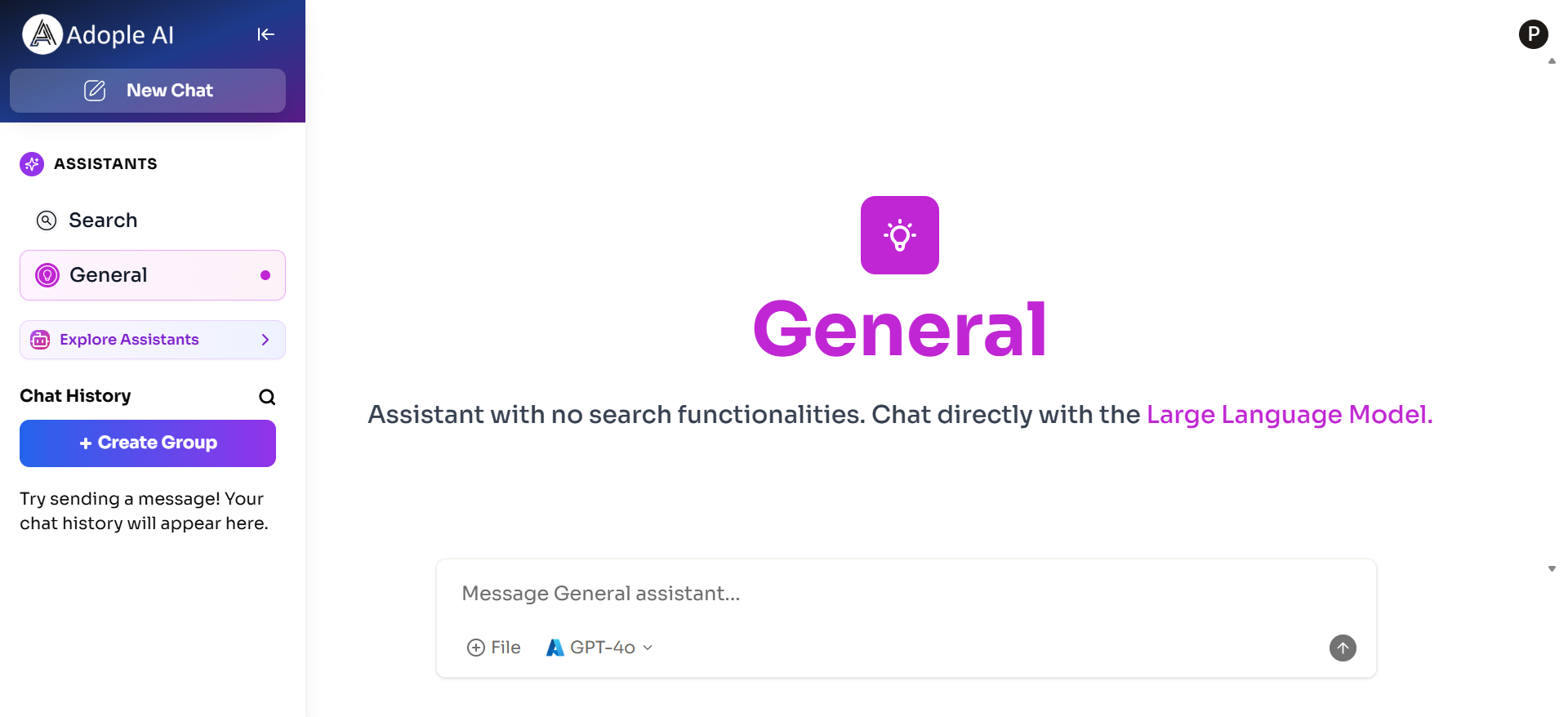Start a New Chat
Viewport: 1568px width, 717px height.
click(x=148, y=91)
